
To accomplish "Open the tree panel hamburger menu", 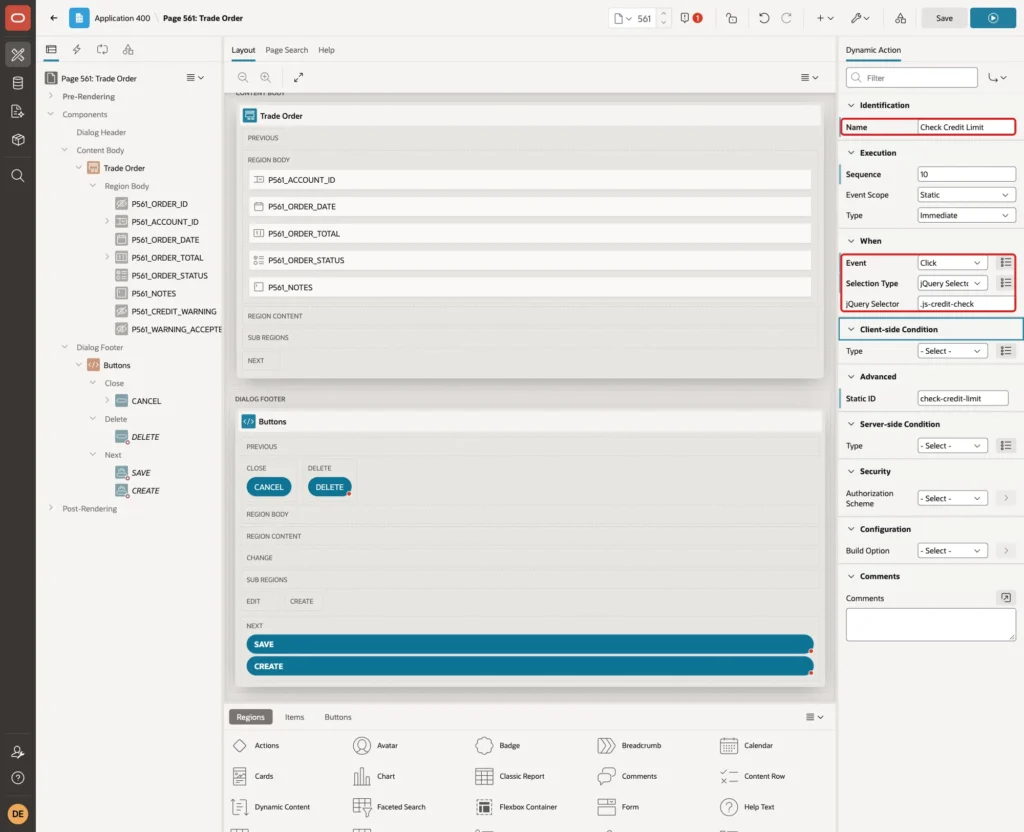I will pos(195,78).
